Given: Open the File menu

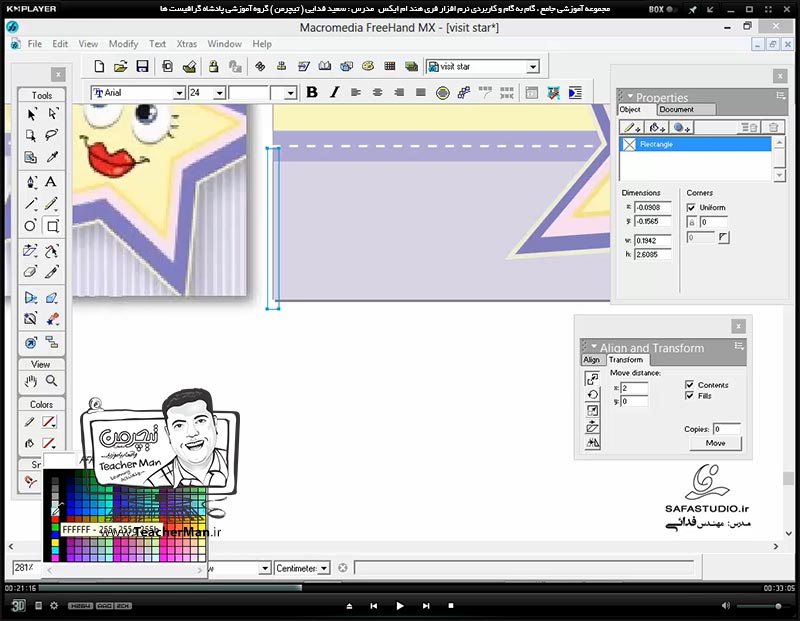Looking at the screenshot, I should 35,44.
